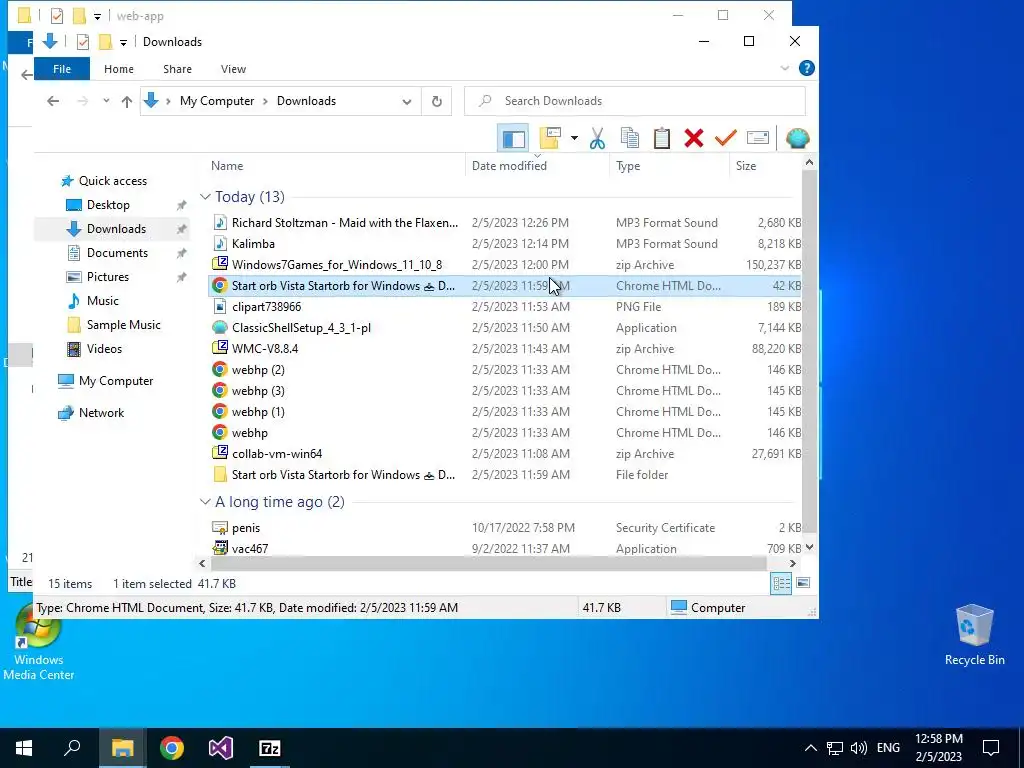Click the Paste clipboard toolbar icon
1024x768 pixels.
662,138
